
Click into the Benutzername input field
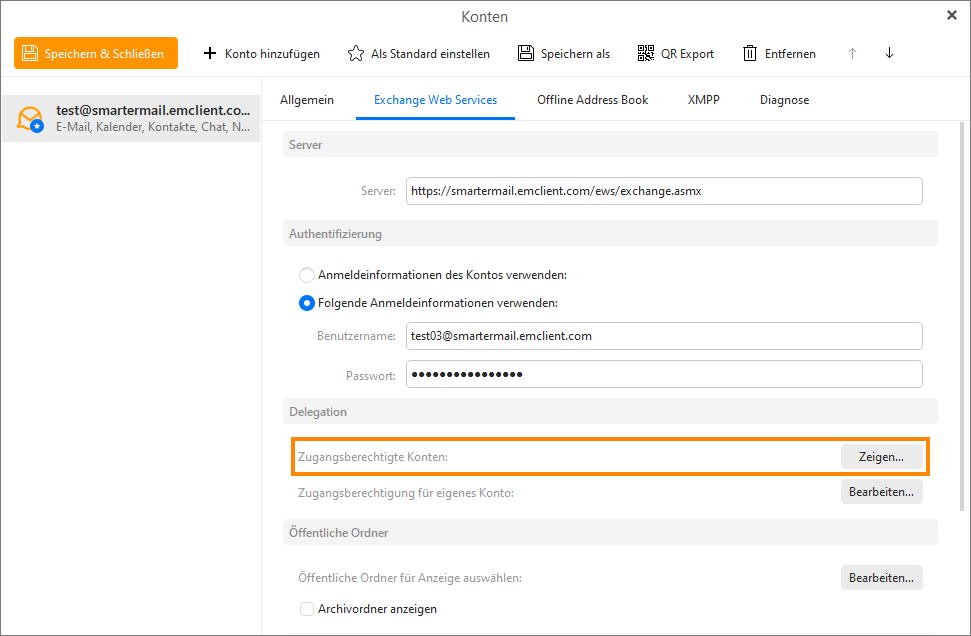[663, 336]
